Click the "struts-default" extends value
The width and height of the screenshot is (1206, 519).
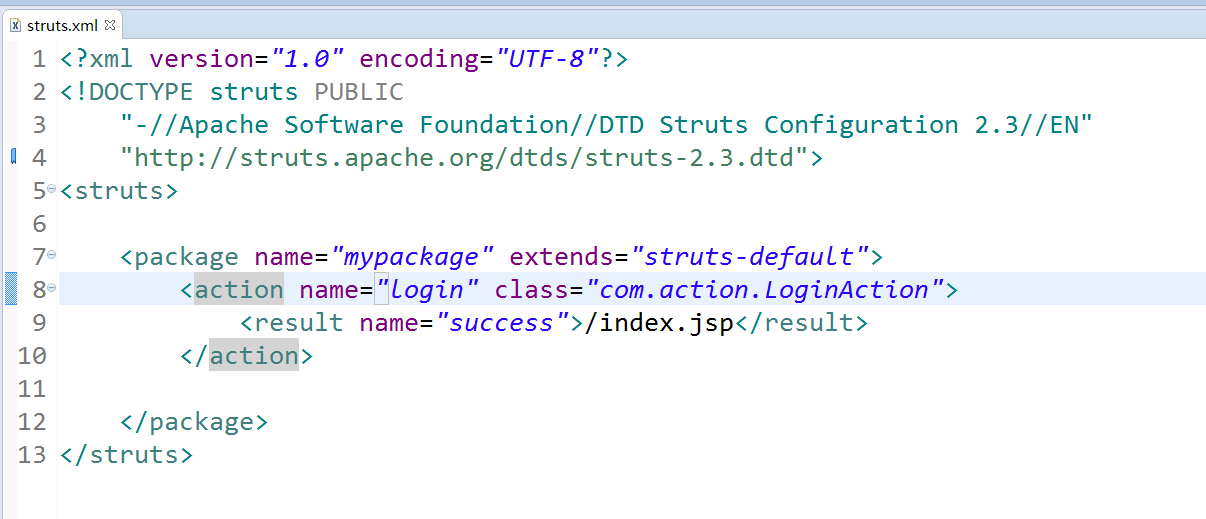tap(749, 257)
